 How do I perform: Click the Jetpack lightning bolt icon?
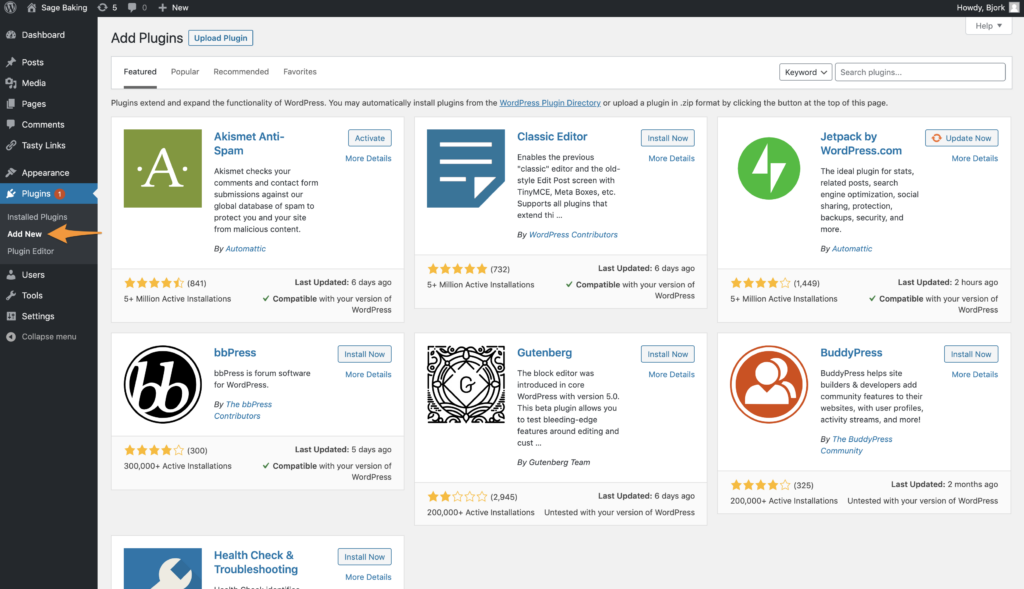769,168
